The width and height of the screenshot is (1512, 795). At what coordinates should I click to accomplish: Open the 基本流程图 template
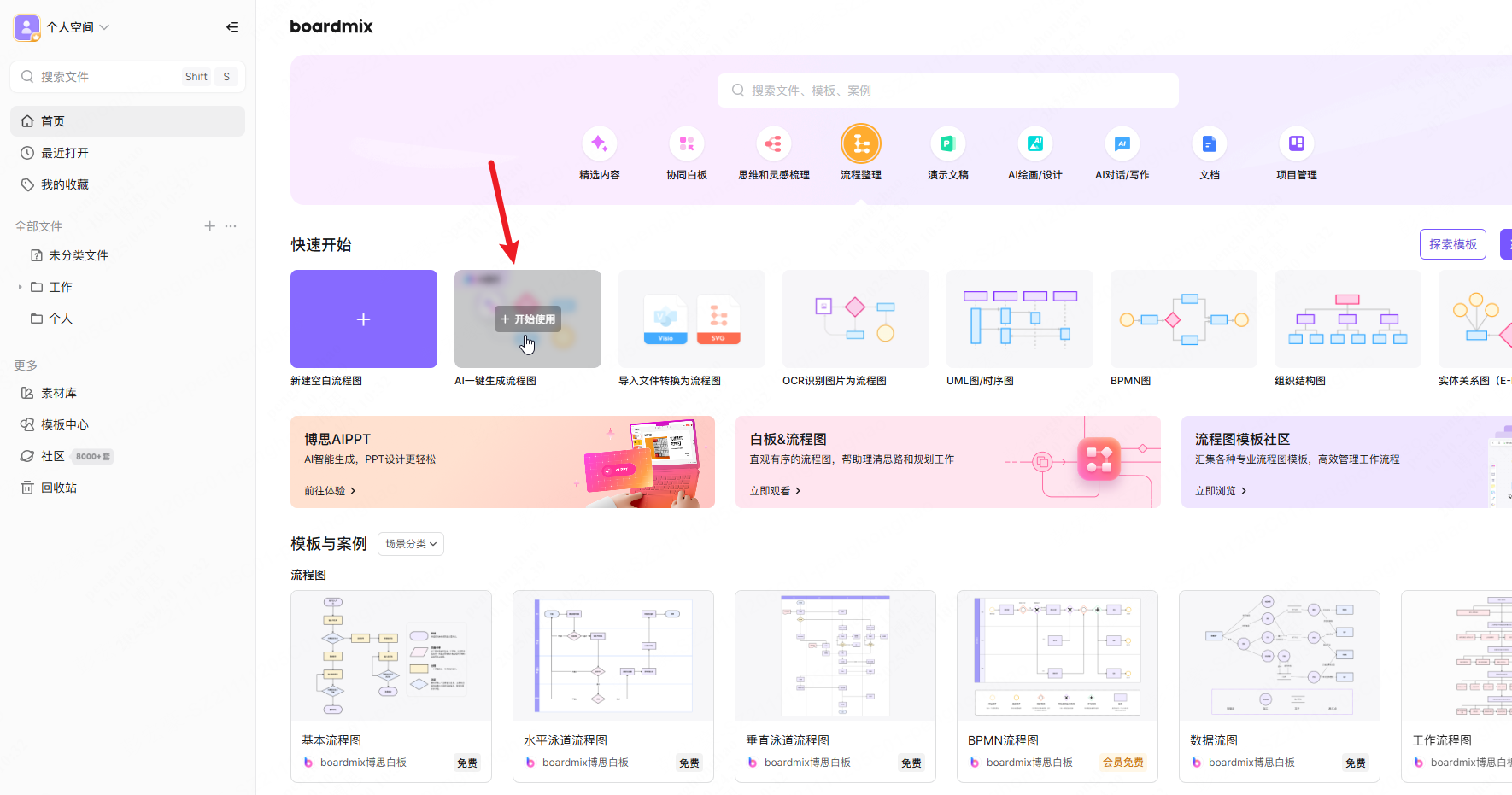[x=391, y=687]
